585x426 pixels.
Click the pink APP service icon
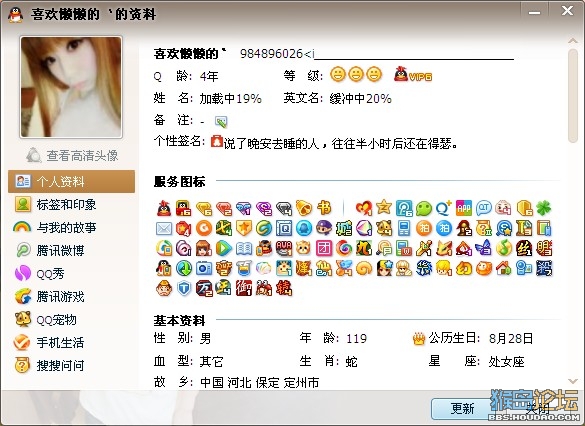coord(464,209)
